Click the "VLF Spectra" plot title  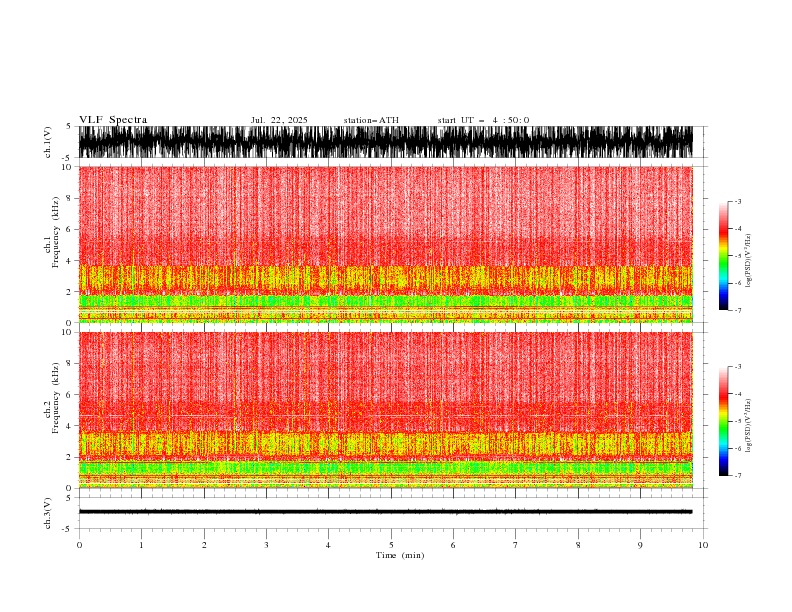[113, 120]
